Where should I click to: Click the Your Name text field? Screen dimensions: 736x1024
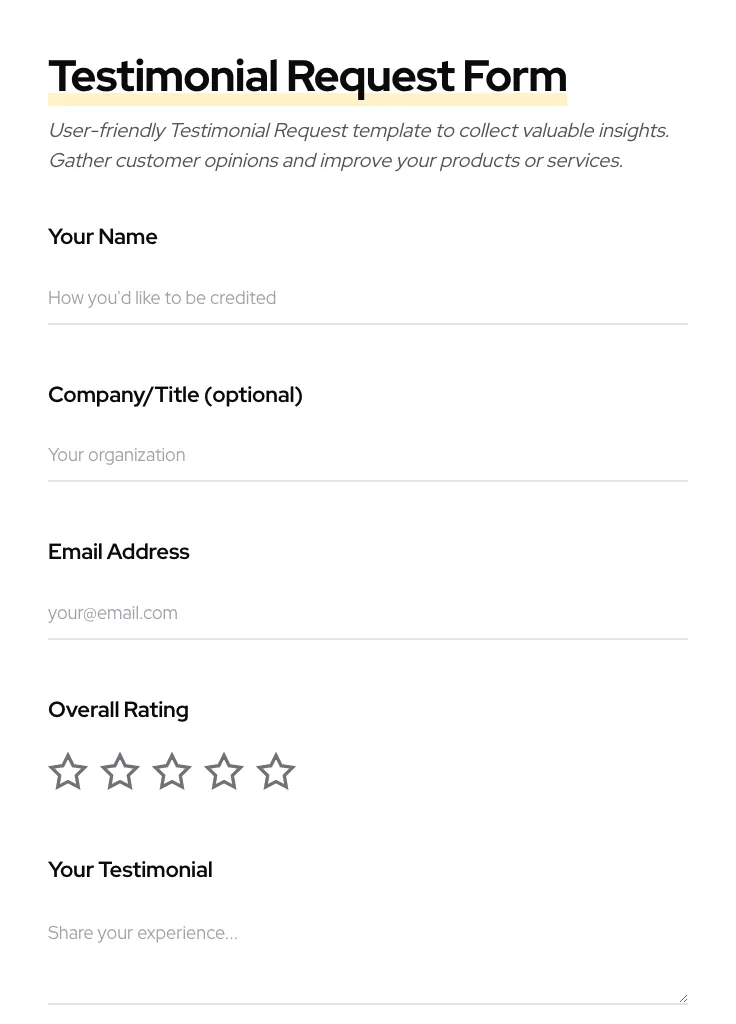pos(368,298)
